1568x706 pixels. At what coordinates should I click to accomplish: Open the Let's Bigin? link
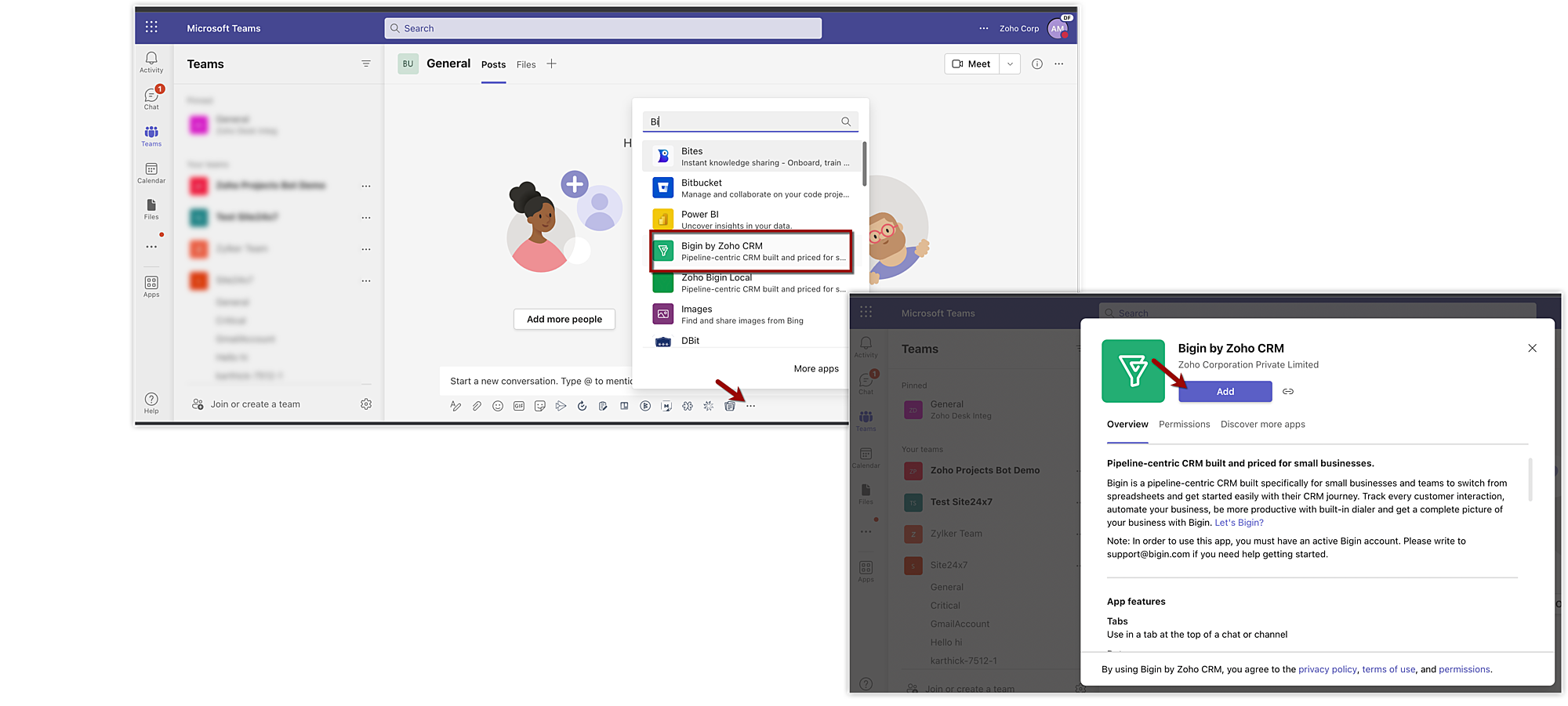click(x=1239, y=523)
